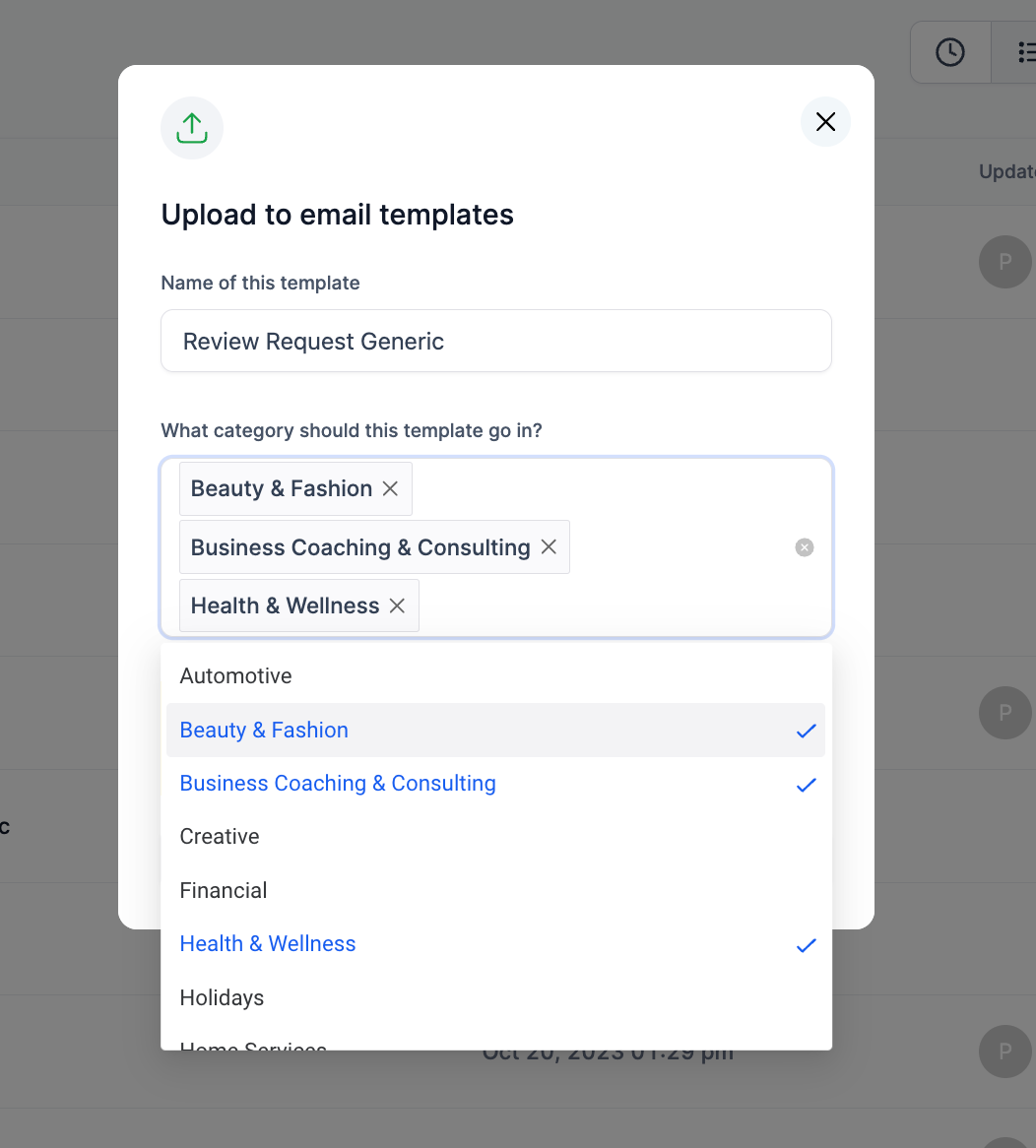Switch to the list view icon

pos(1025,52)
